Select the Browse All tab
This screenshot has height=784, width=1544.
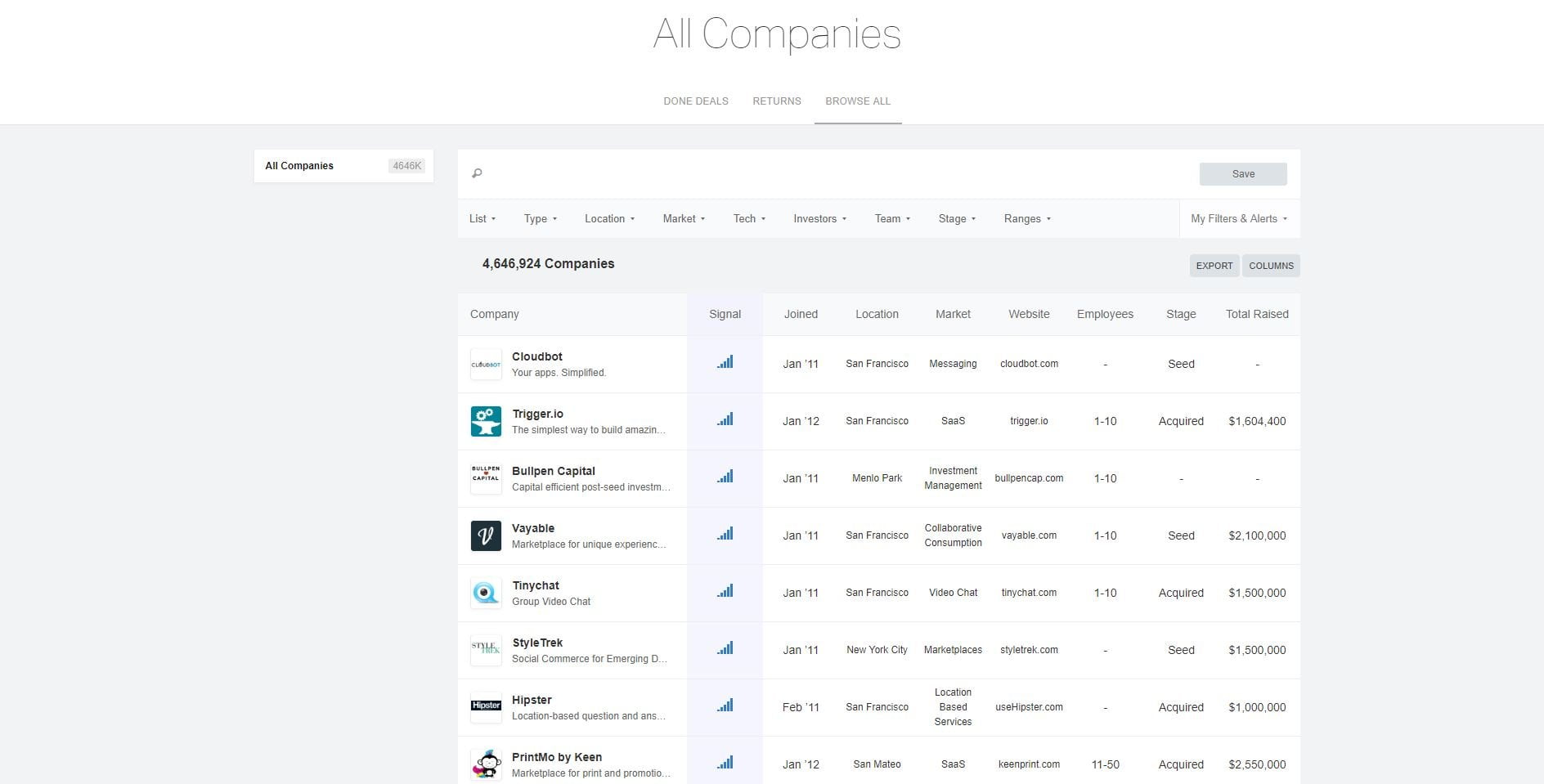(x=858, y=101)
